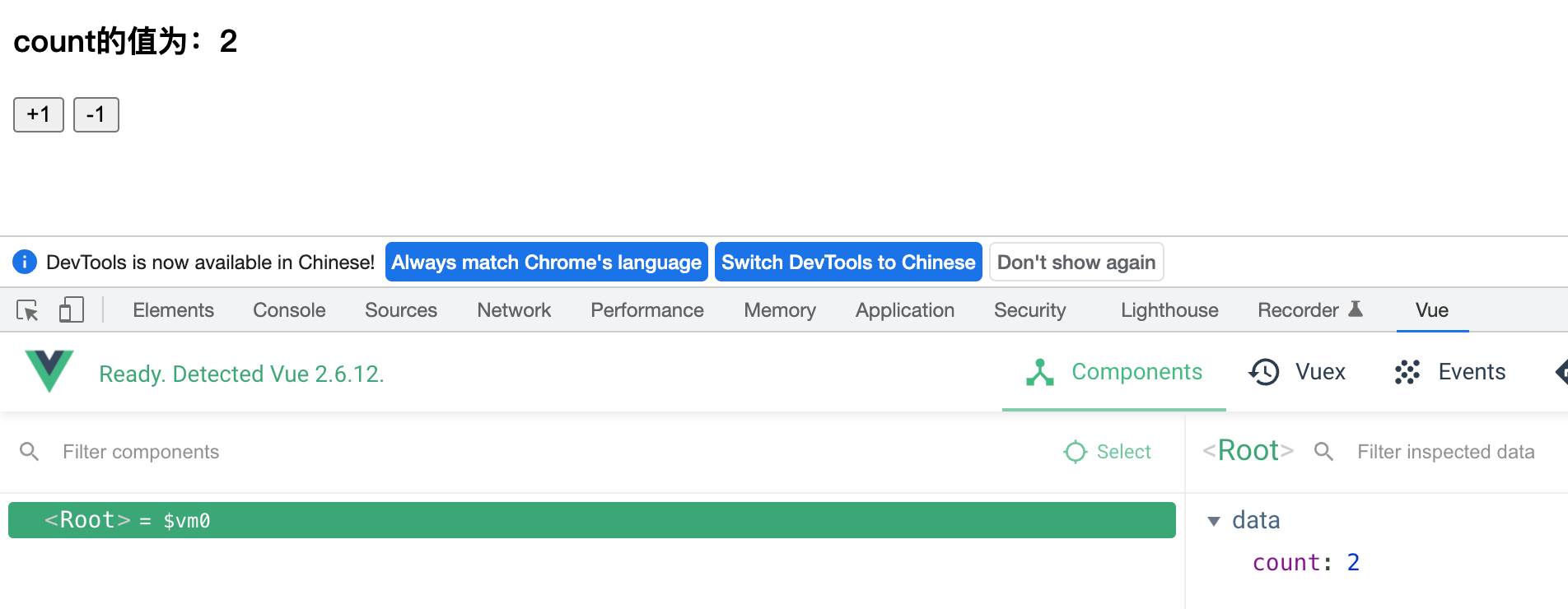
Task: Click the Events dots icon
Action: click(x=1406, y=372)
